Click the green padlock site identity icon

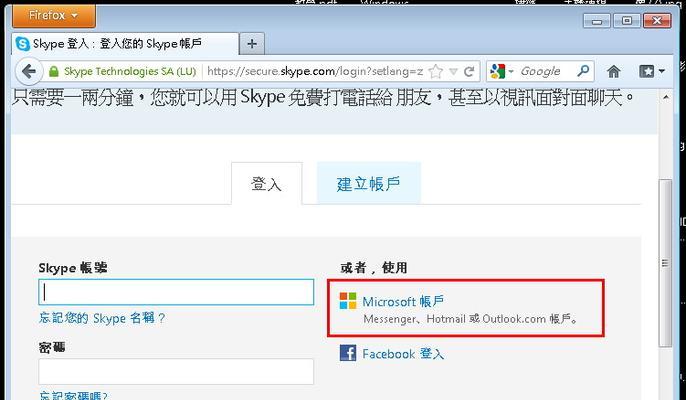[x=54, y=71]
